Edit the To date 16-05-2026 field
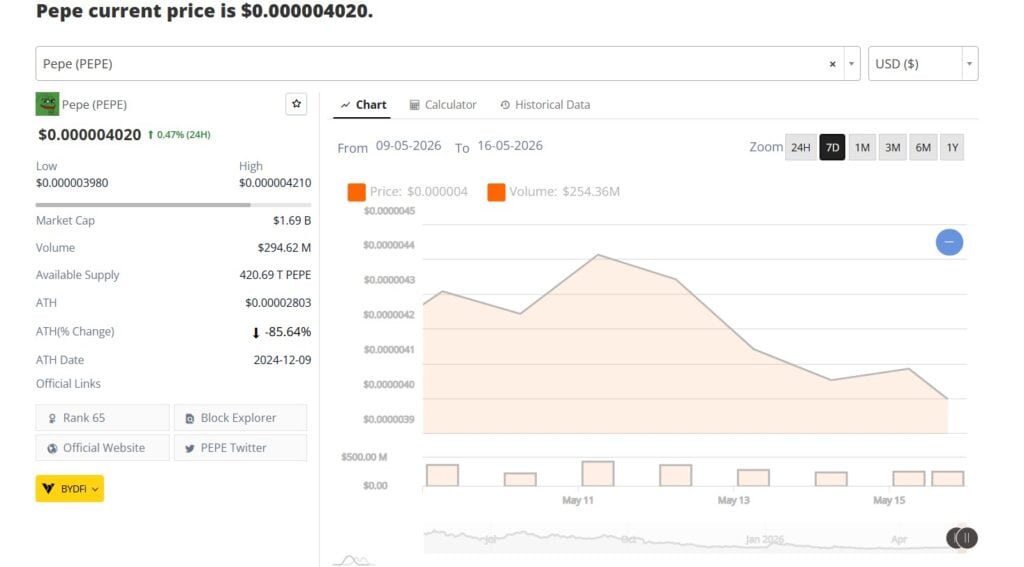Viewport: 1024px width, 567px height. coord(510,146)
